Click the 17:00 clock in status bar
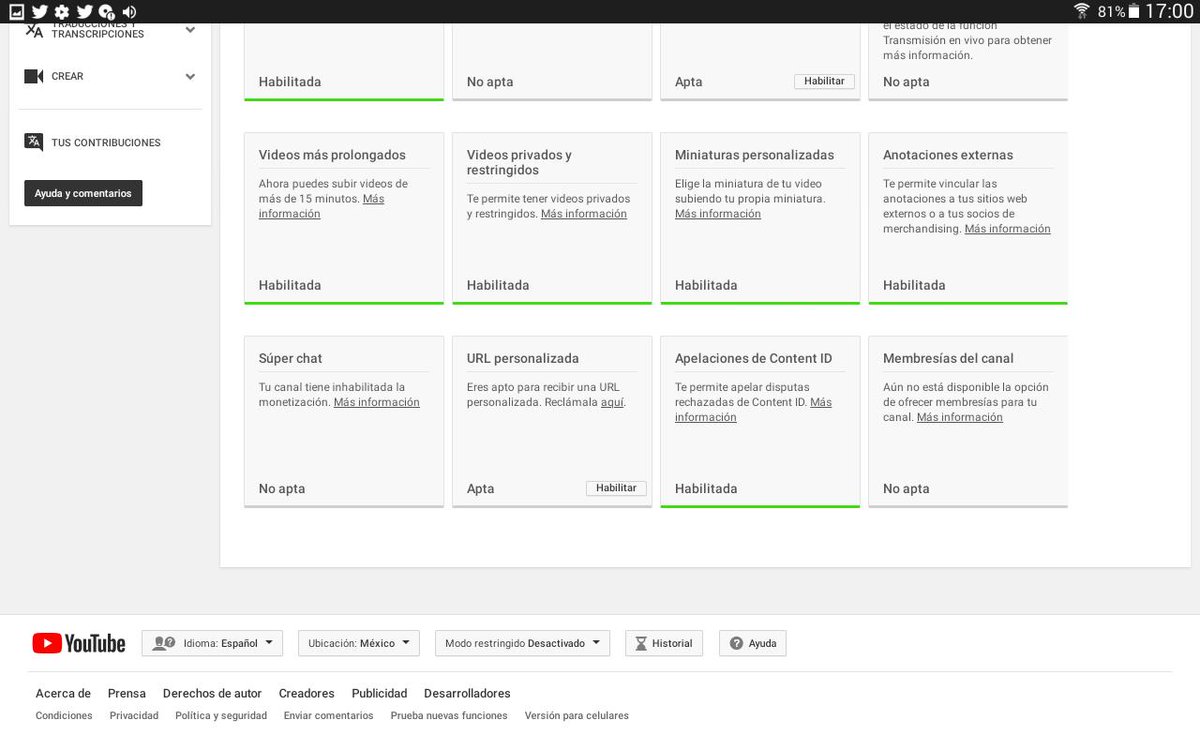Viewport: 1200px width, 750px height. 1169,11
